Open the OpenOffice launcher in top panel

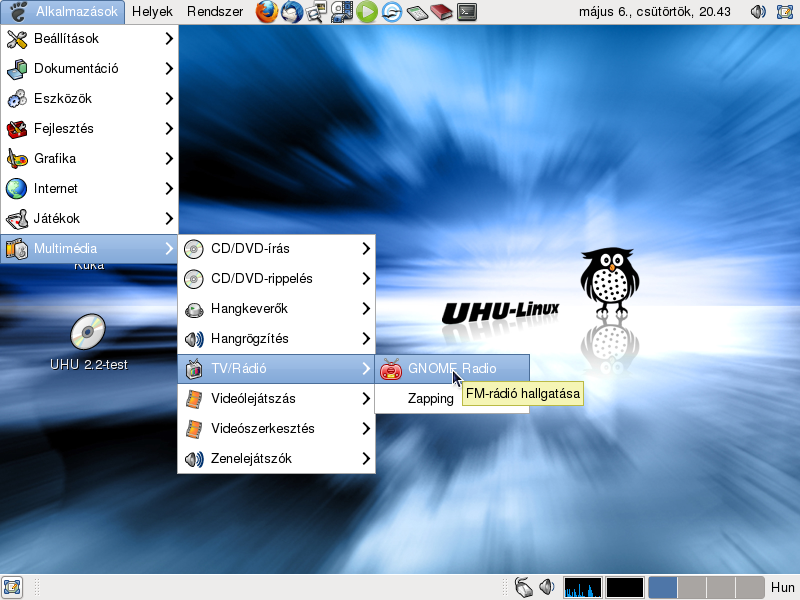point(391,12)
